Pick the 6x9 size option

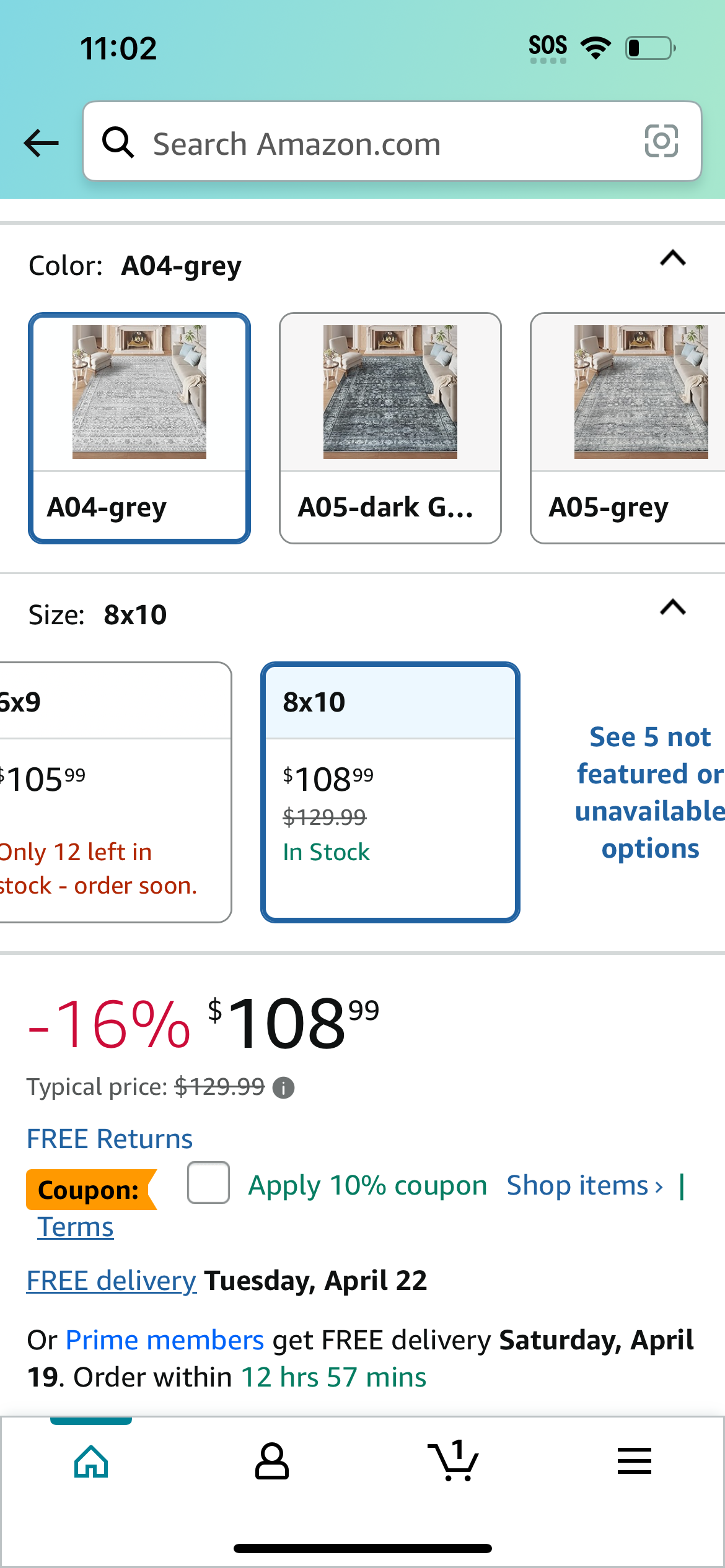116,793
